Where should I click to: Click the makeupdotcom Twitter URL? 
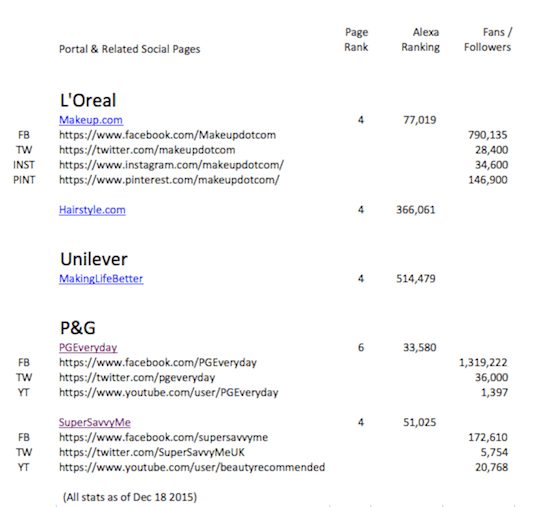pos(147,150)
